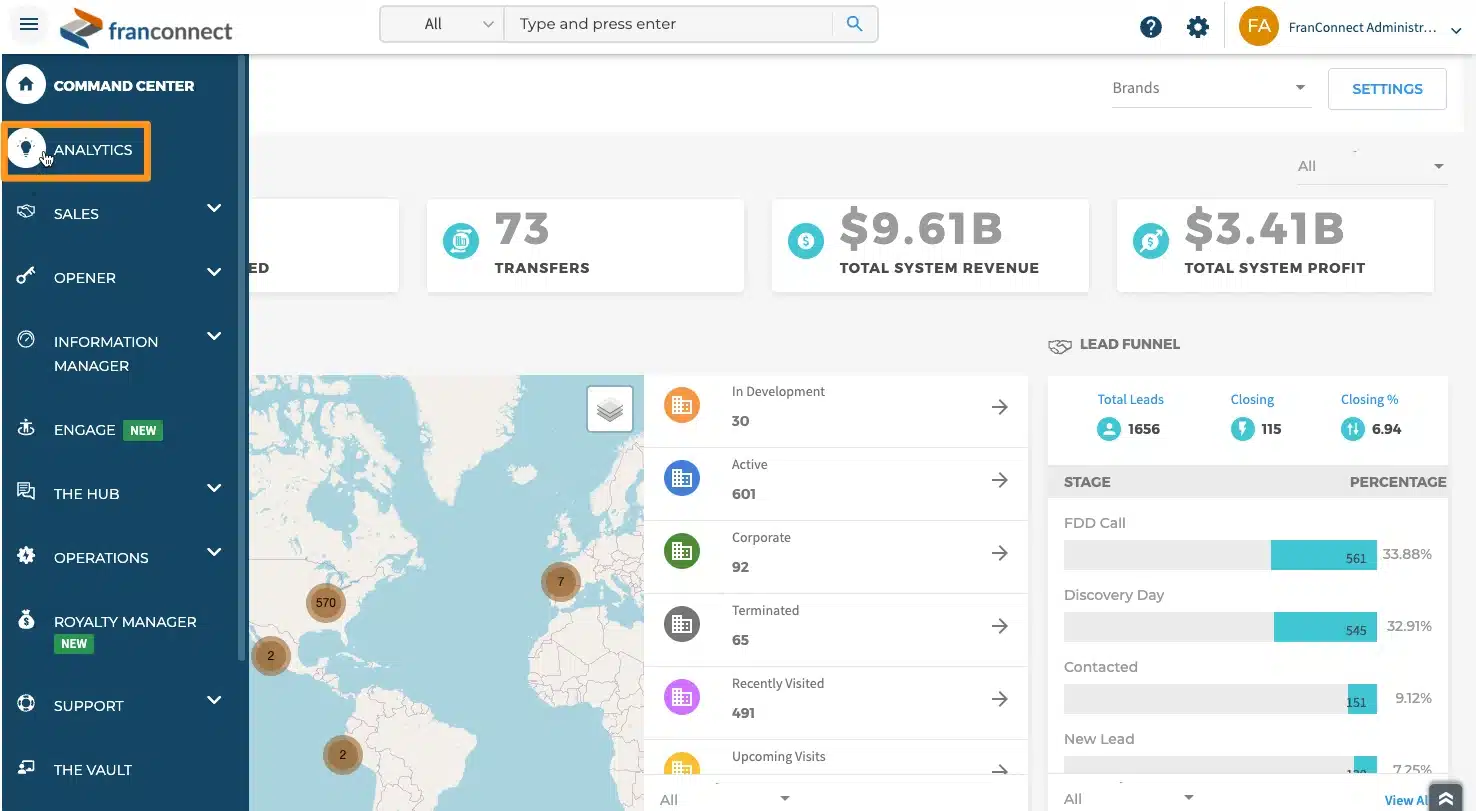Click the Information Manager gauge icon

point(26,340)
